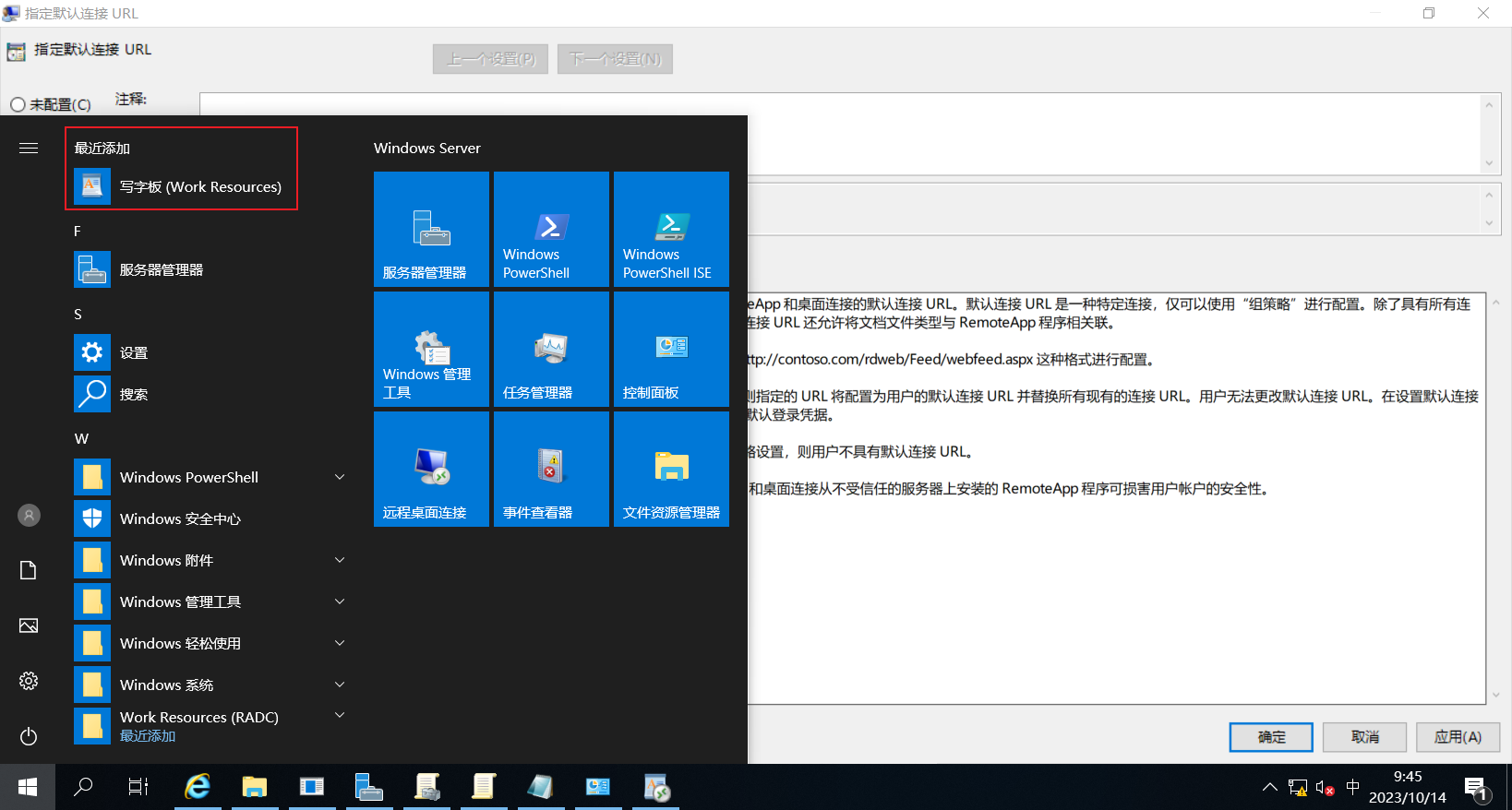
Task: Click the power icon in Start menu
Action: point(29,735)
